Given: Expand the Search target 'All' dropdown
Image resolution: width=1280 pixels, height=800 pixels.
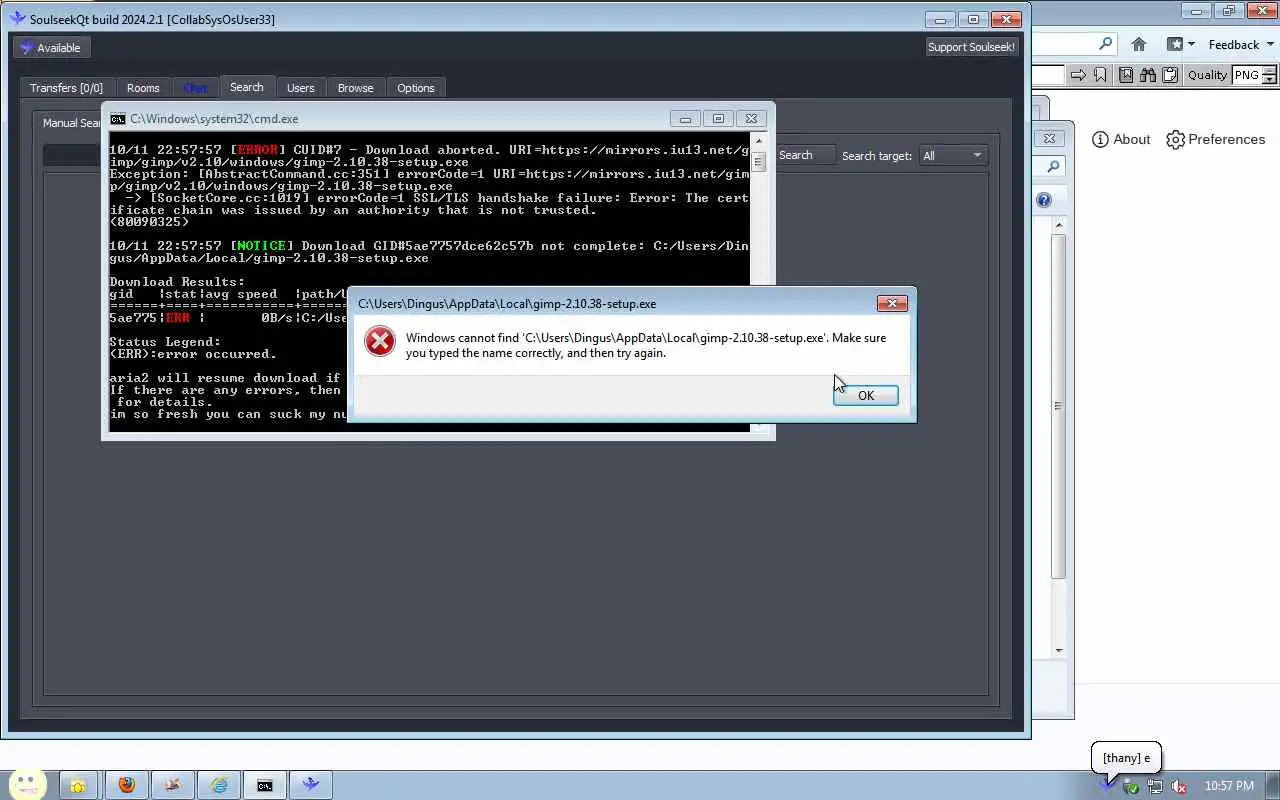Looking at the screenshot, I should click(x=953, y=155).
